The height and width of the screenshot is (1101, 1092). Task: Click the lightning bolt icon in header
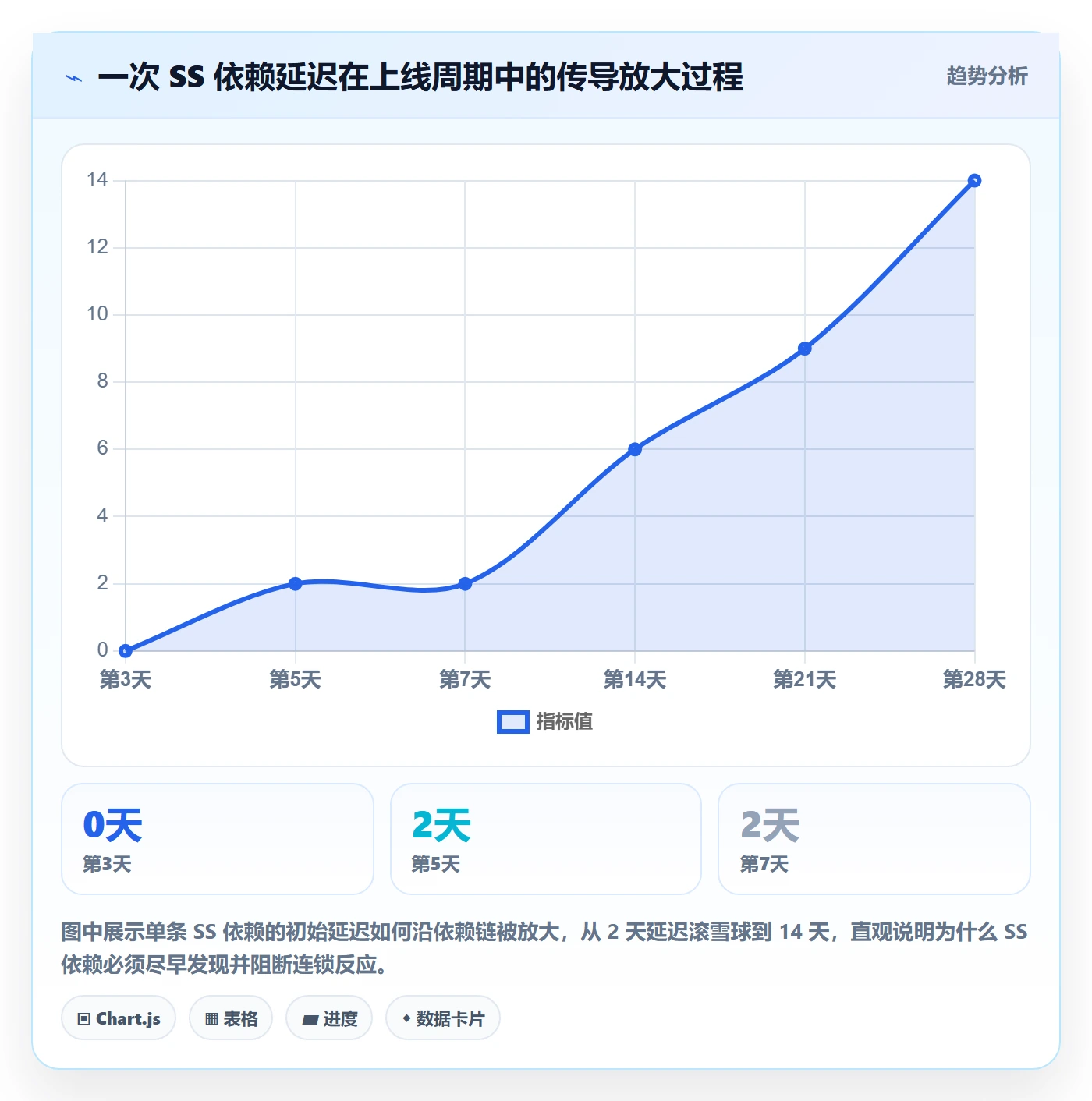coord(74,78)
